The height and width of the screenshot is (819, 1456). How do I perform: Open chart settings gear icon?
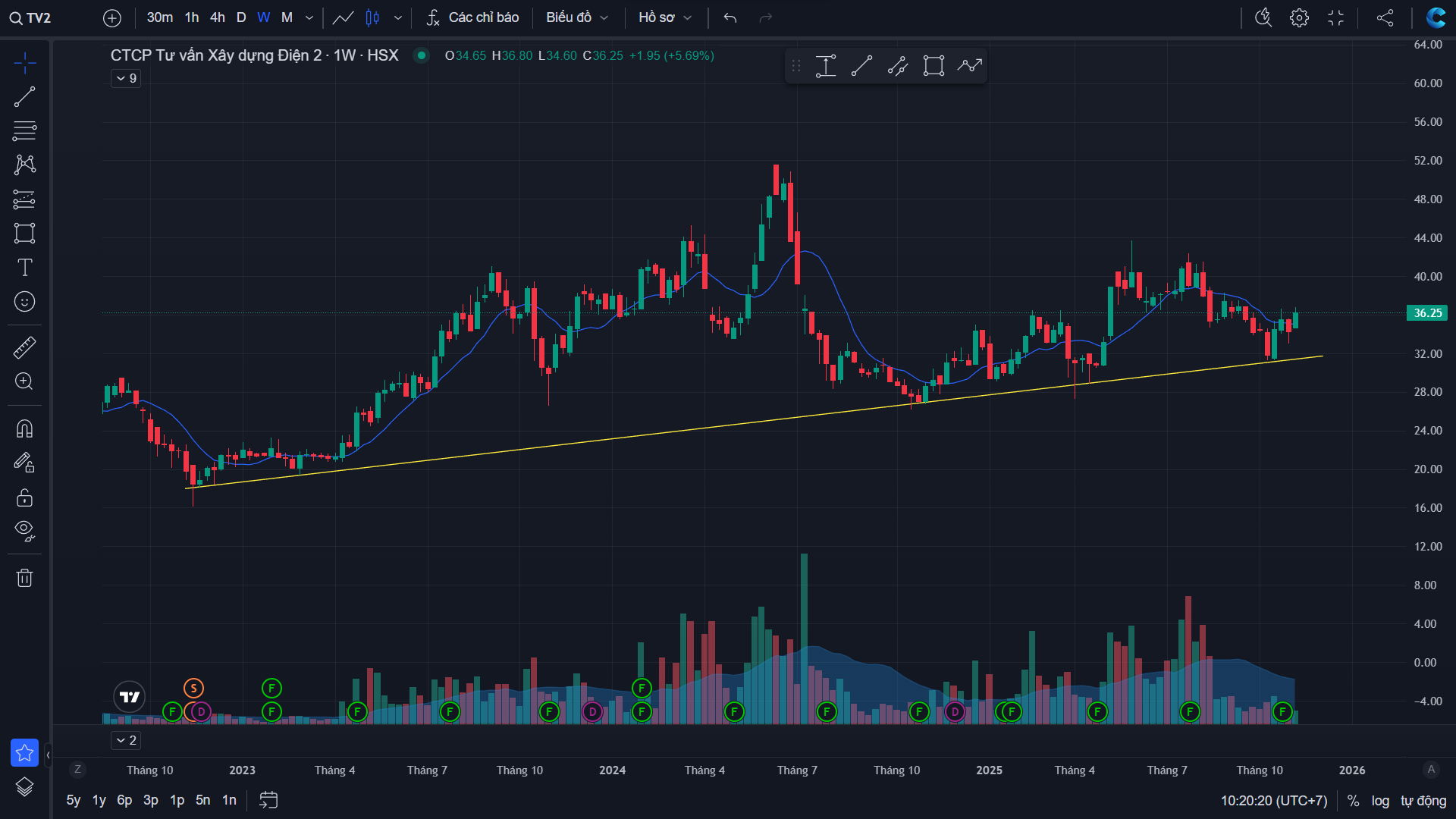[1299, 17]
